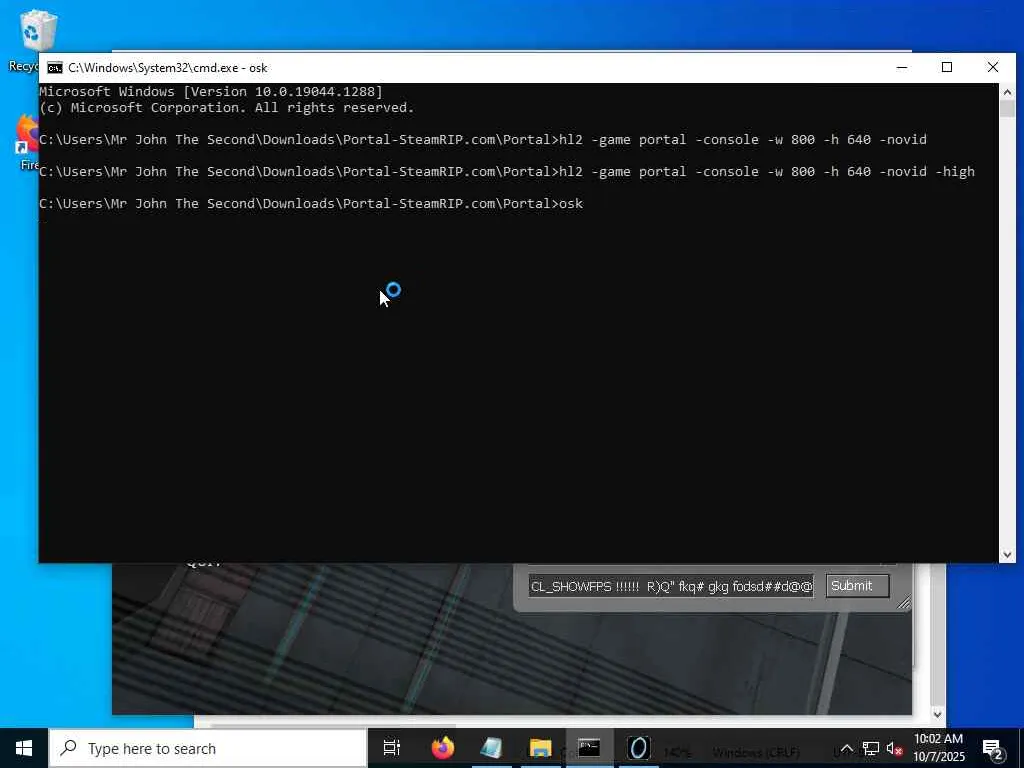
Task: Maximize the cmd.exe window
Action: click(947, 67)
